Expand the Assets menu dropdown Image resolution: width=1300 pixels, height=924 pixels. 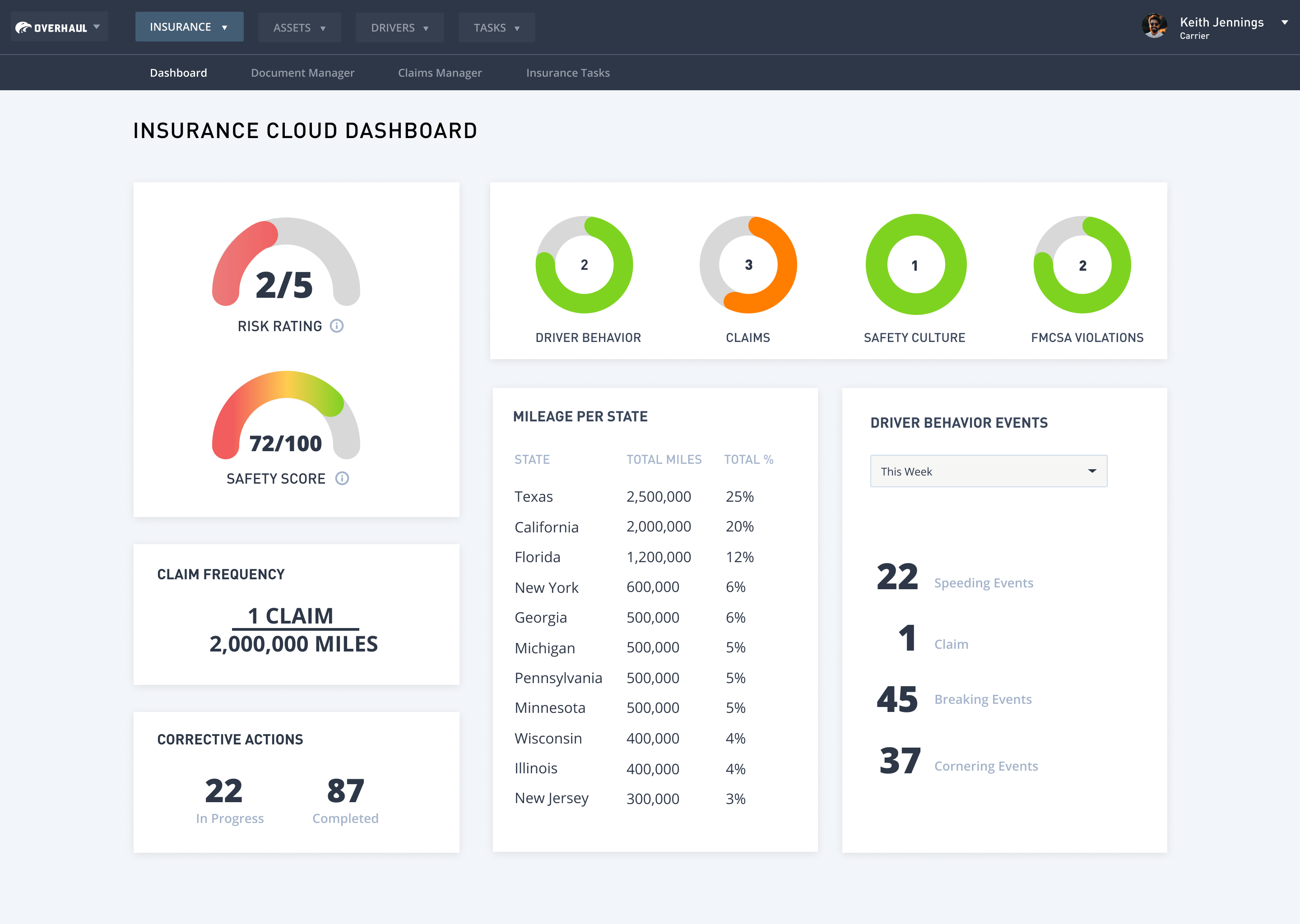[x=299, y=28]
